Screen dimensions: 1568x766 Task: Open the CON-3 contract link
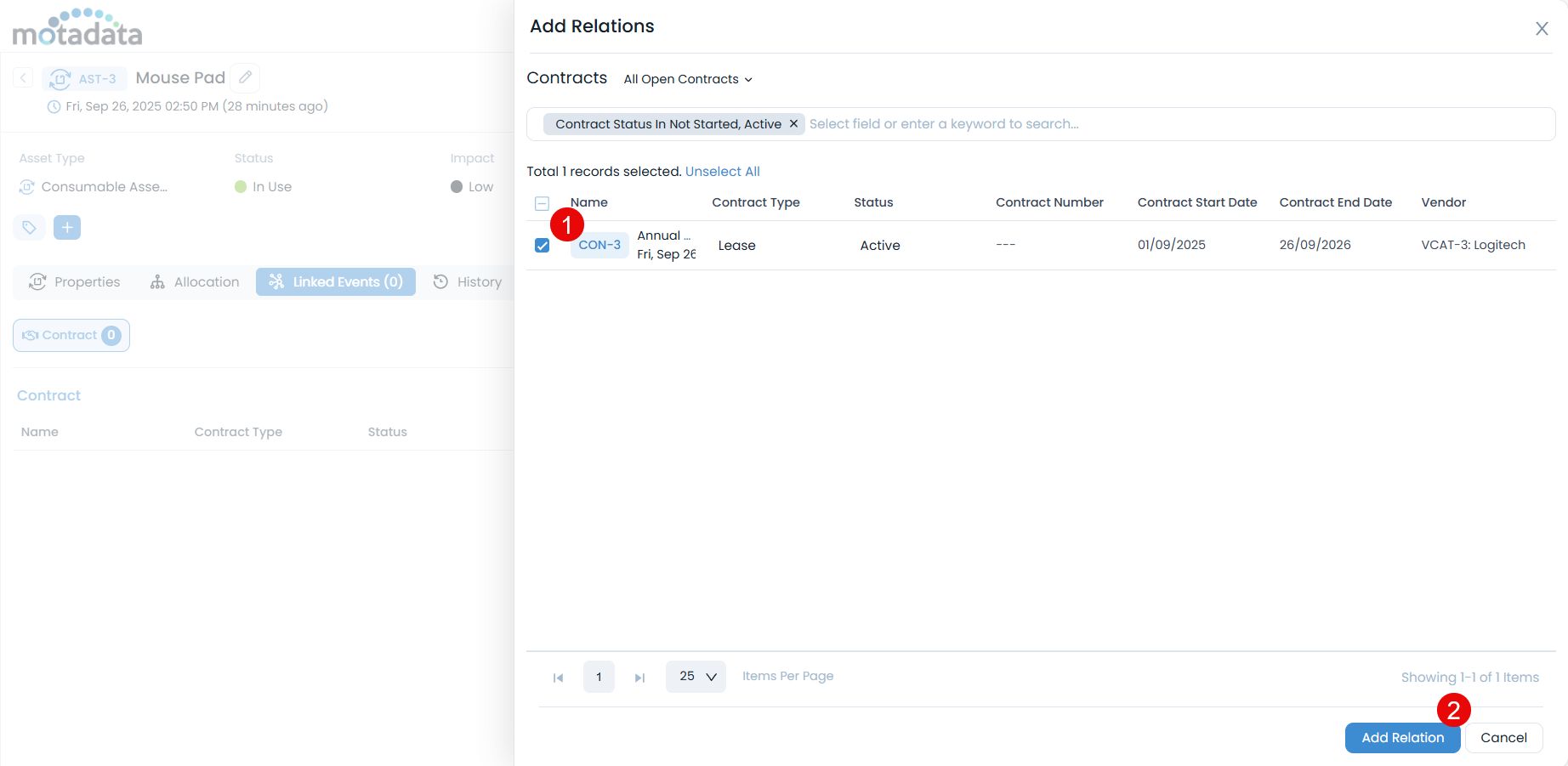click(599, 245)
